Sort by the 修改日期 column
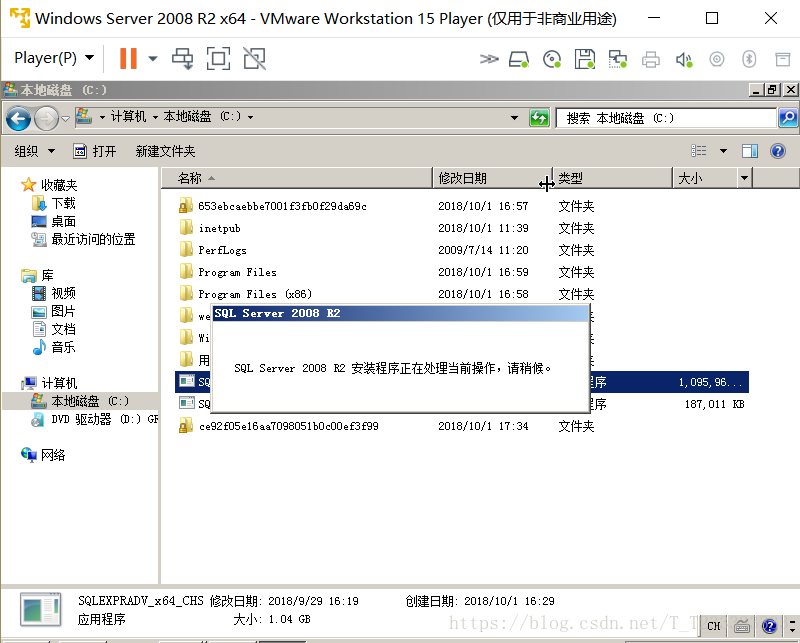The height and width of the screenshot is (643, 800). click(492, 178)
